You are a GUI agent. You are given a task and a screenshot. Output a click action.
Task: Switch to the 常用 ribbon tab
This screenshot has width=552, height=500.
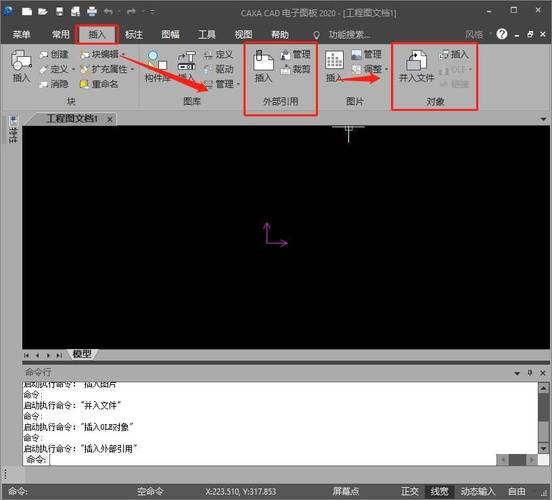[x=61, y=35]
